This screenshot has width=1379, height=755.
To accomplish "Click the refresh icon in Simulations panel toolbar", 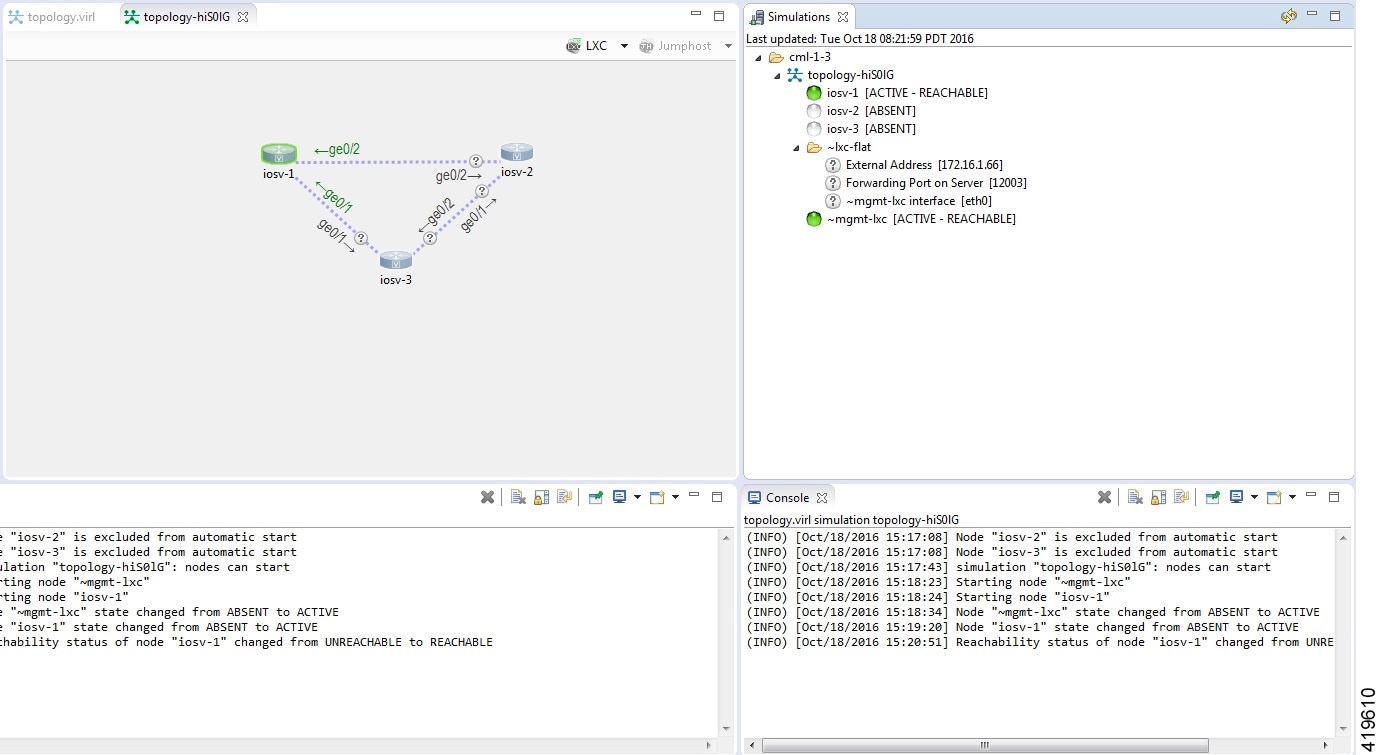I will coord(1288,16).
